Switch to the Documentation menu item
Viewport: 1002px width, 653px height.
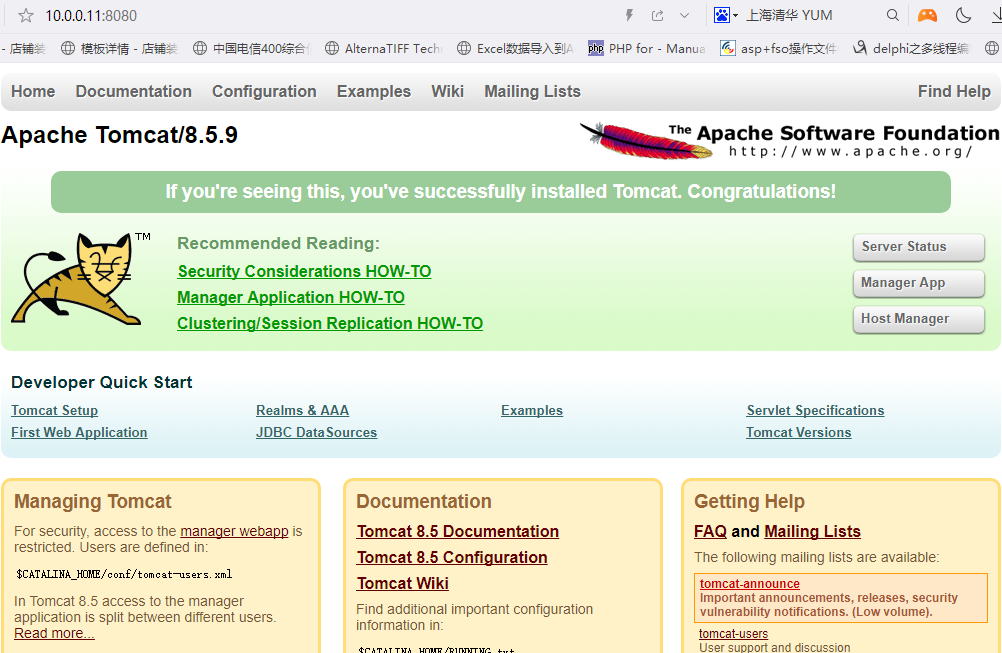[x=133, y=91]
